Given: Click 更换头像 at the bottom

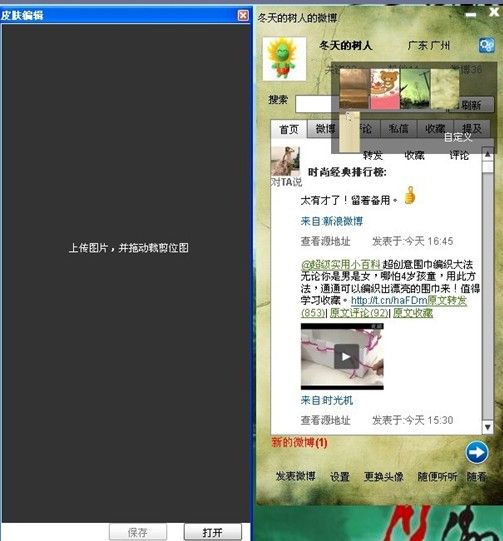Looking at the screenshot, I should pyautogui.click(x=384, y=476).
